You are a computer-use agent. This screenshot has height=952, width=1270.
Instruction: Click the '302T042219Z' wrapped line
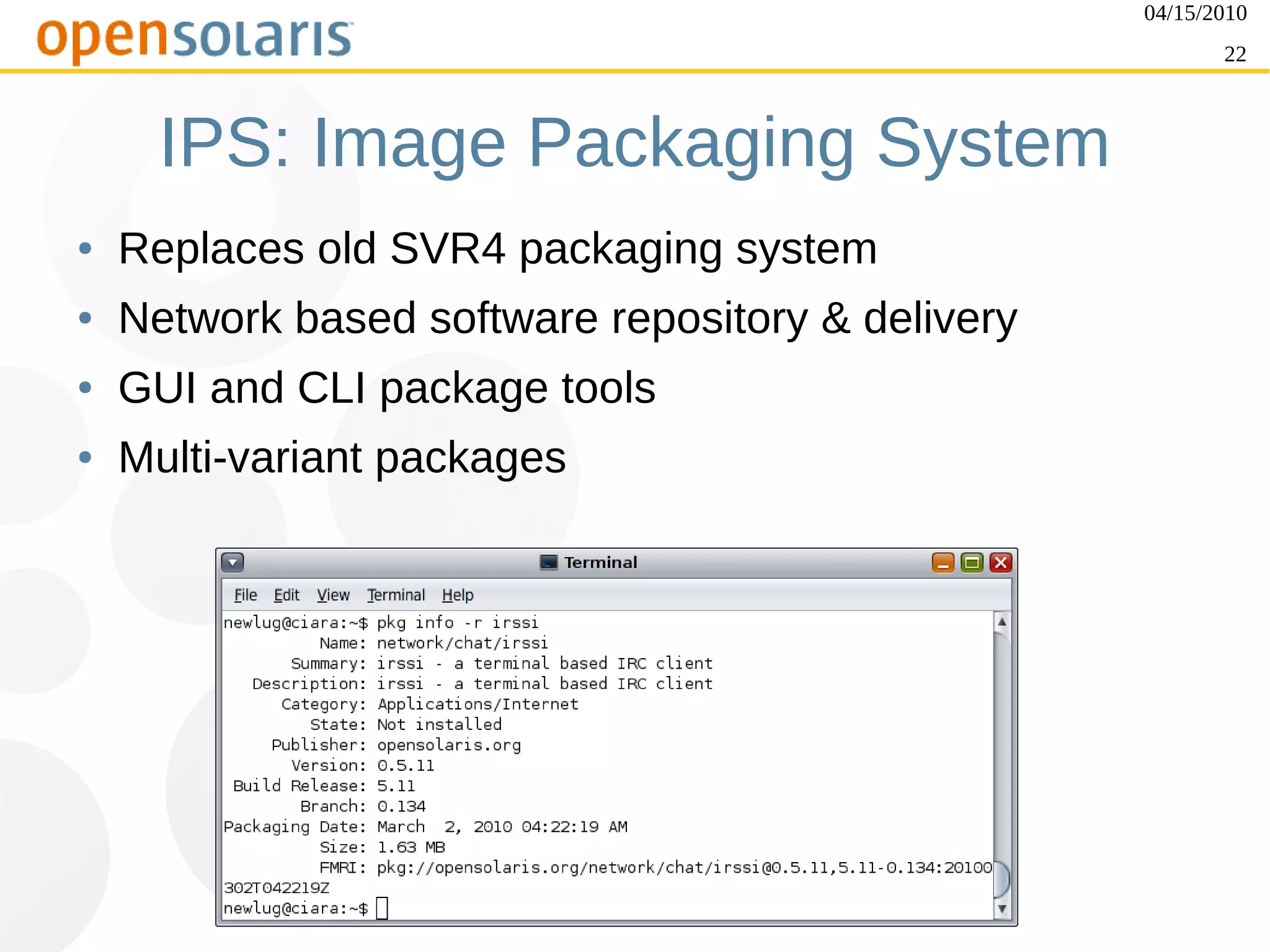point(277,888)
